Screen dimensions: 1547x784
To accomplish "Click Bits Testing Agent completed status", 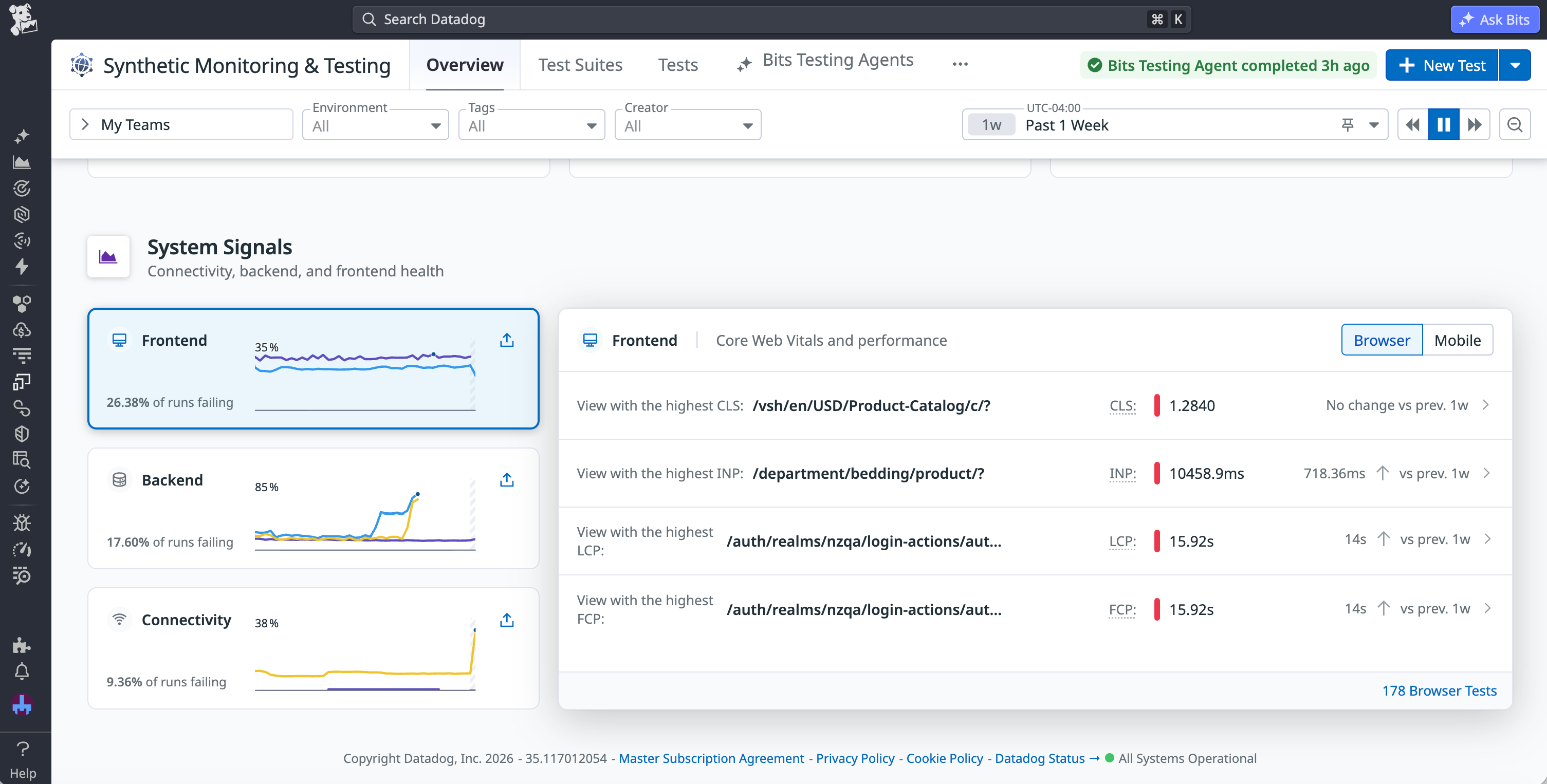I will coord(1228,65).
